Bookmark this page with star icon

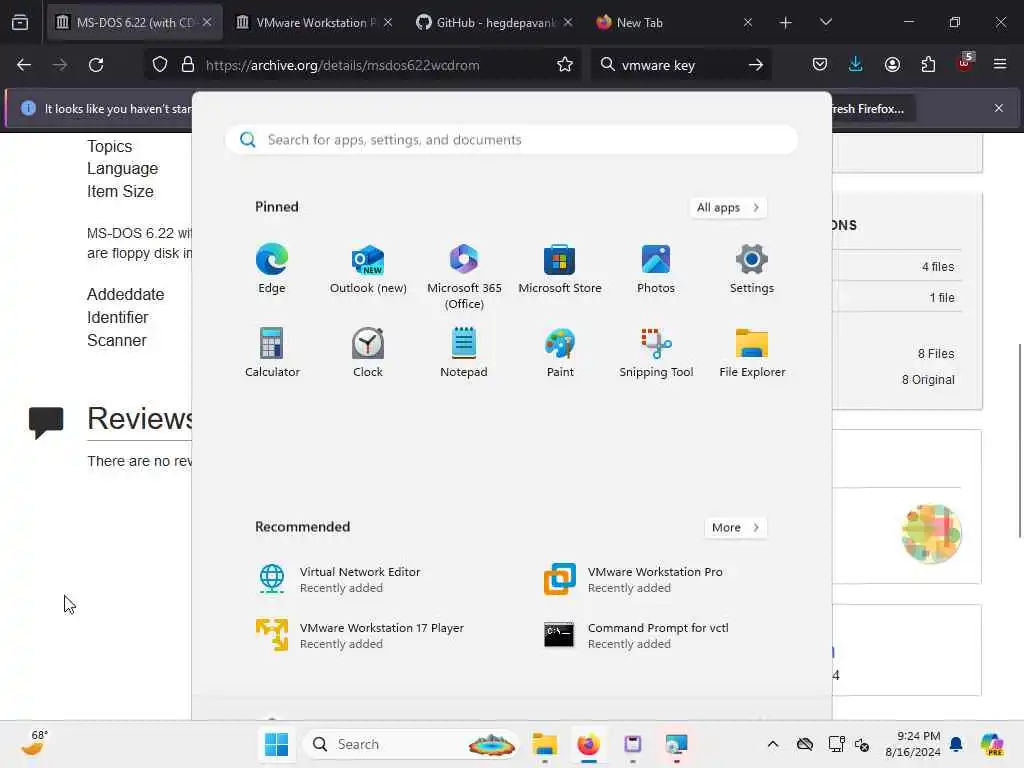coord(565,65)
